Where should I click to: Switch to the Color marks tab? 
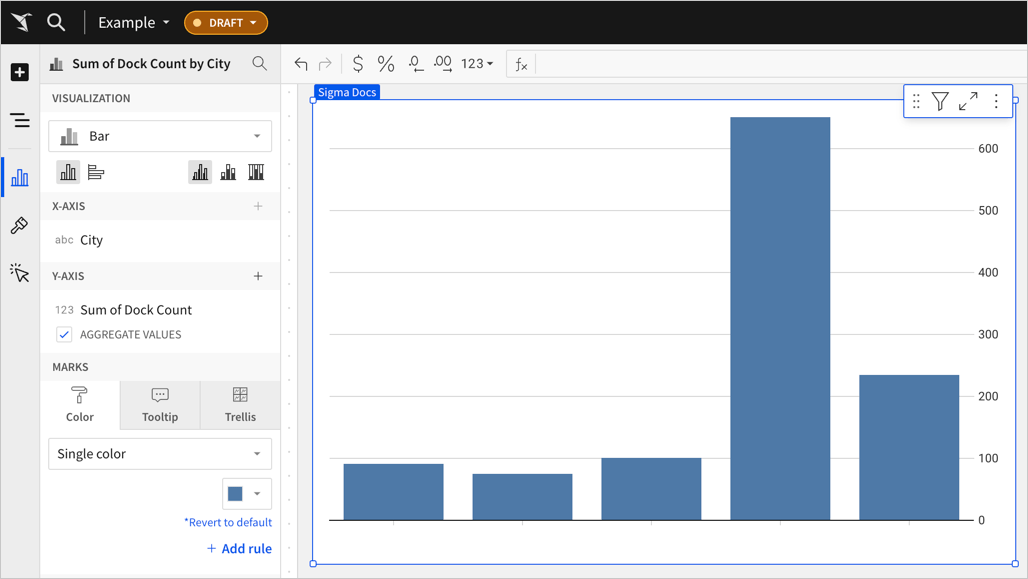coord(80,405)
